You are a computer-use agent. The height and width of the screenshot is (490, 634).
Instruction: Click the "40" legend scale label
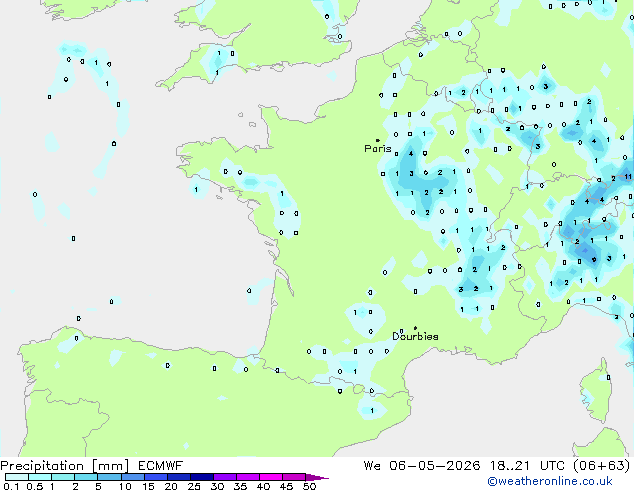click(x=263, y=486)
